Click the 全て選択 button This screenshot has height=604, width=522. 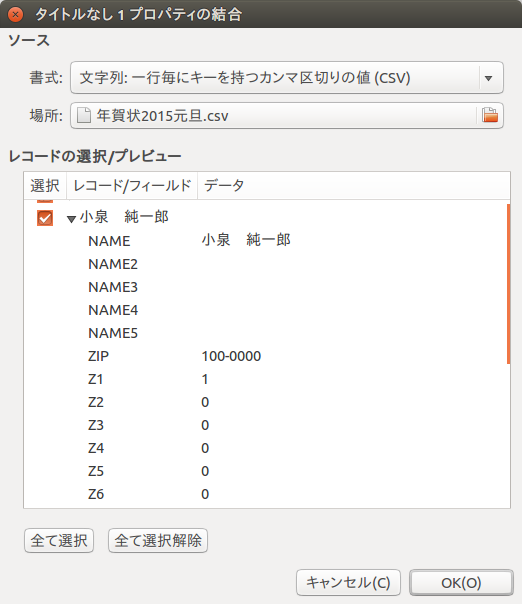pos(59,540)
